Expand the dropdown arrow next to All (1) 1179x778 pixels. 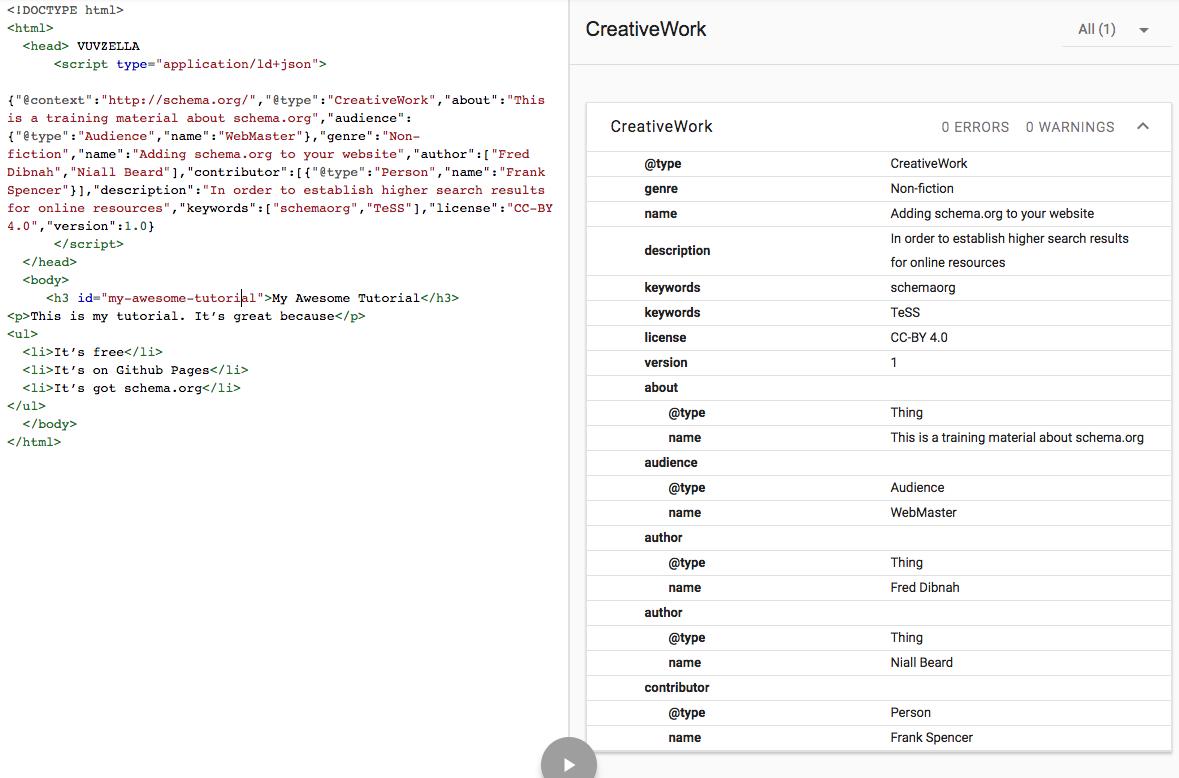click(x=1144, y=29)
